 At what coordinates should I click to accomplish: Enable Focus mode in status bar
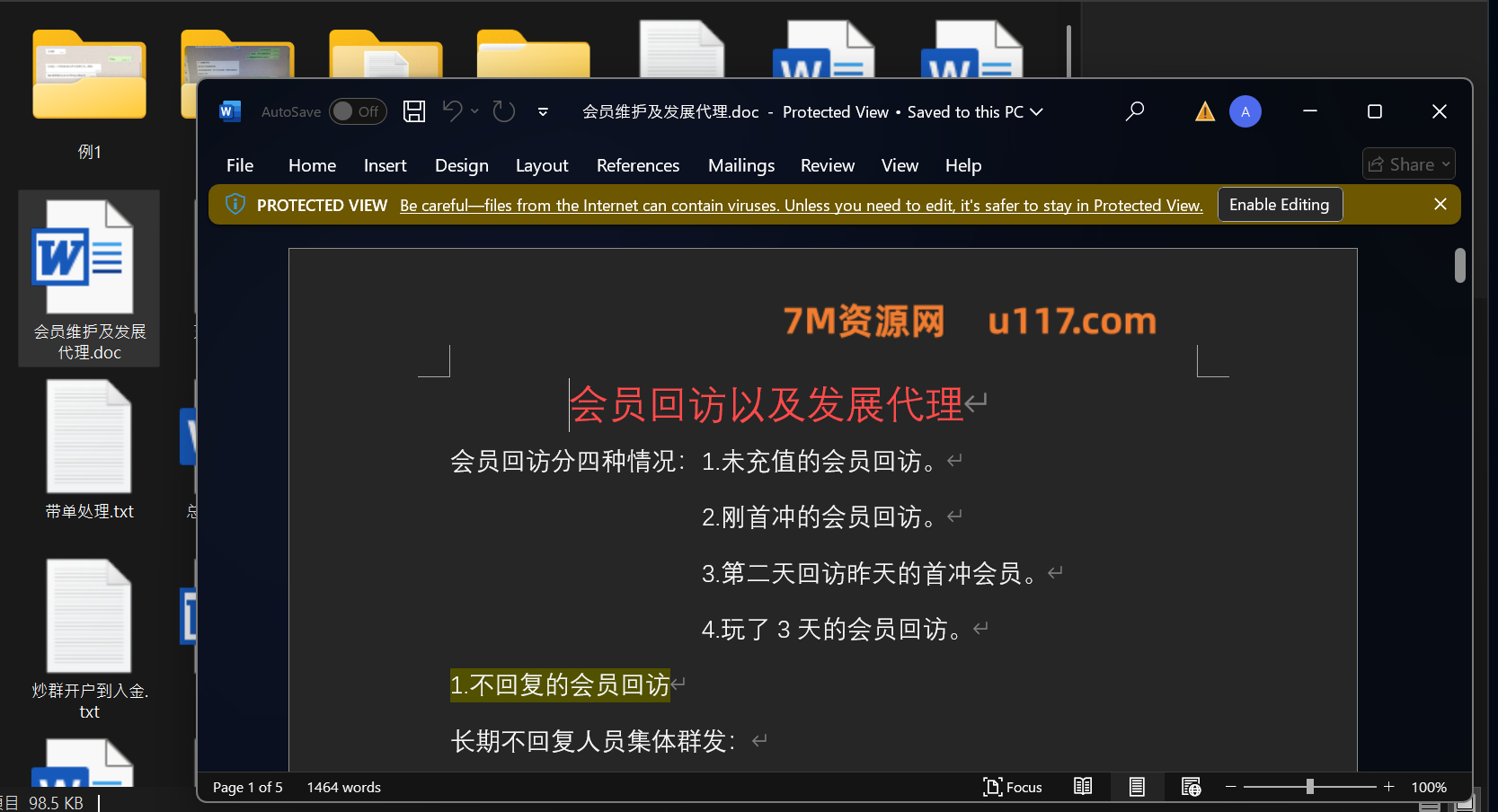[x=1013, y=787]
